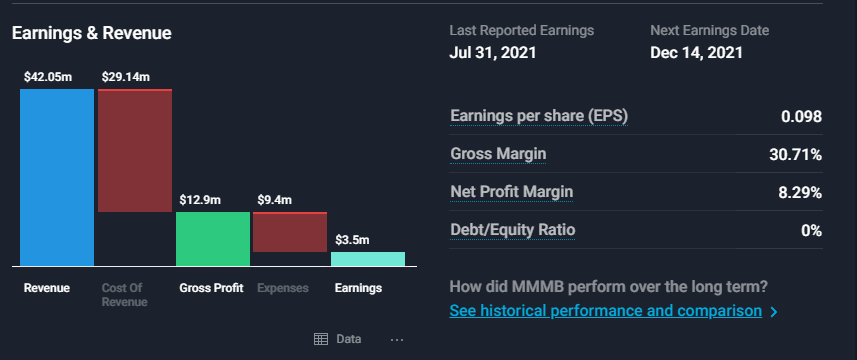Viewport: 857px width, 360px height.
Task: Click the blue Revenue bar
Action: tap(57, 178)
